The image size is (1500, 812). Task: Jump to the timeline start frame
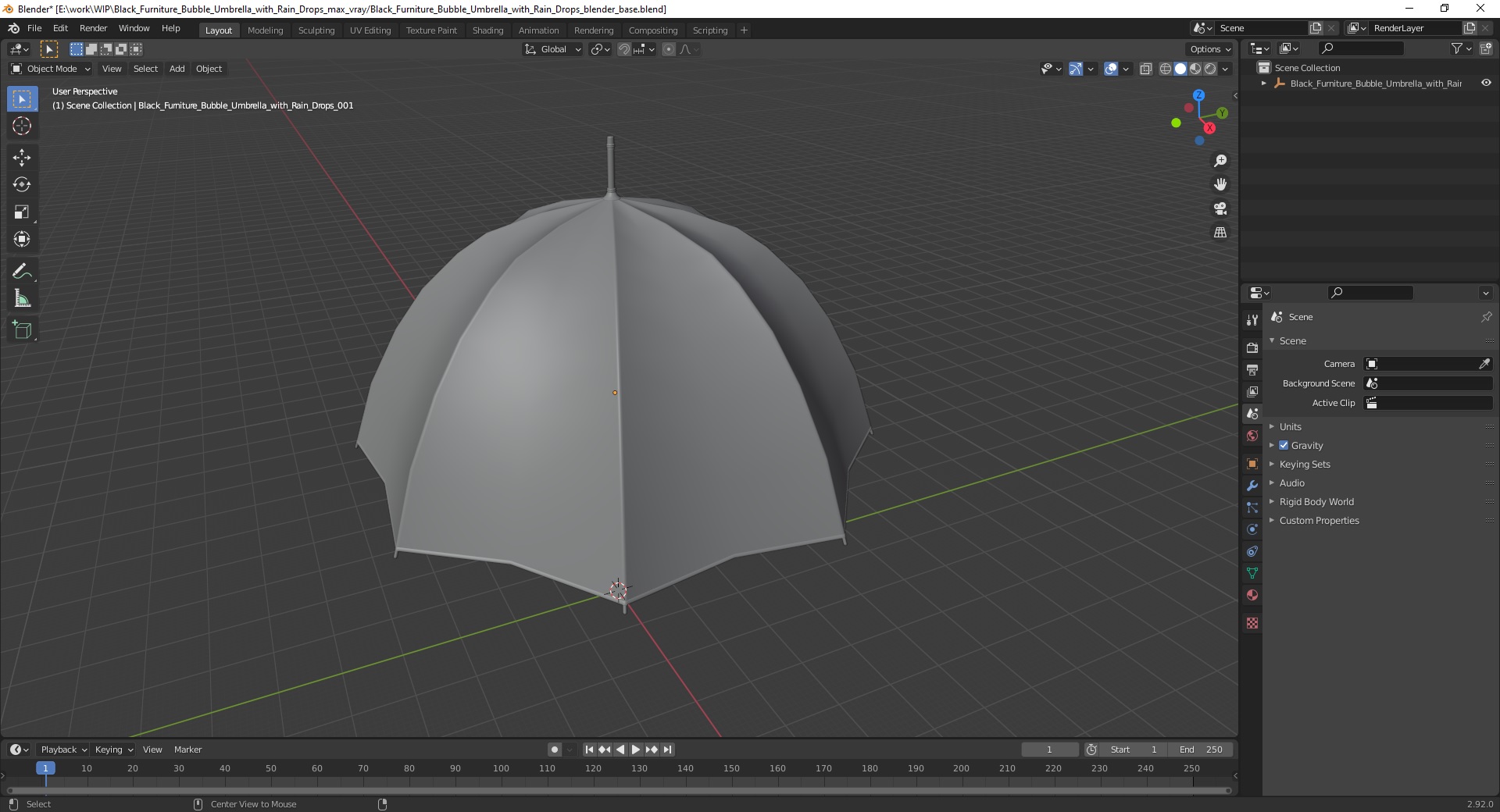pos(590,750)
